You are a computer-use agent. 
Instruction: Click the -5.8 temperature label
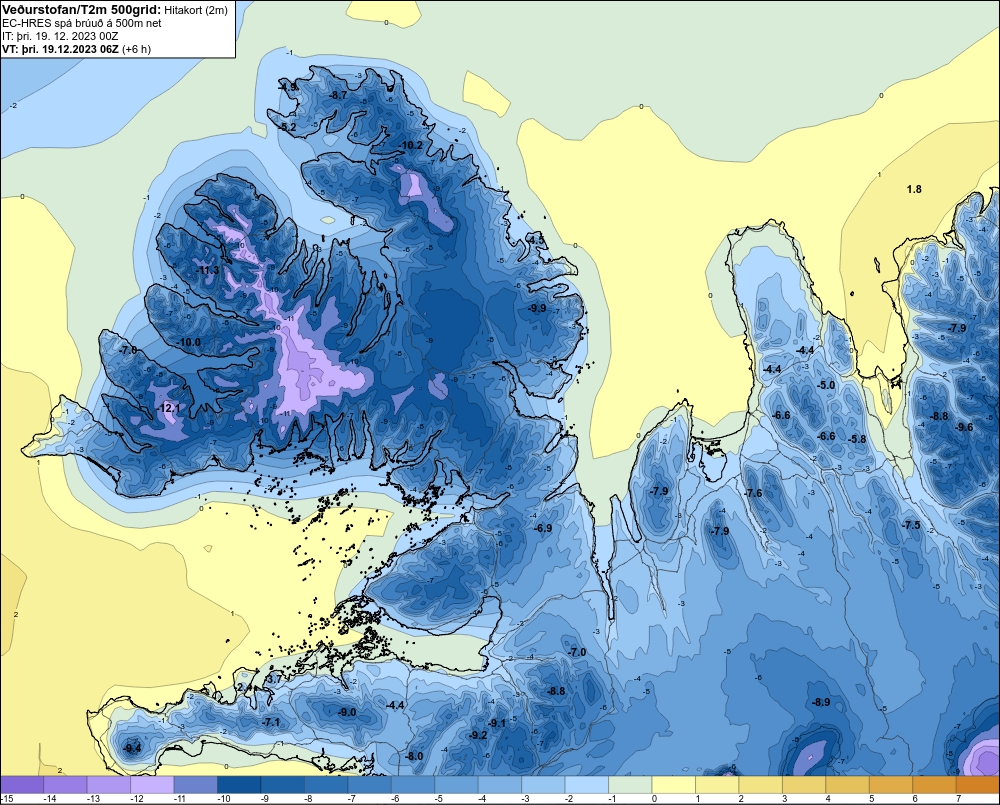point(858,439)
